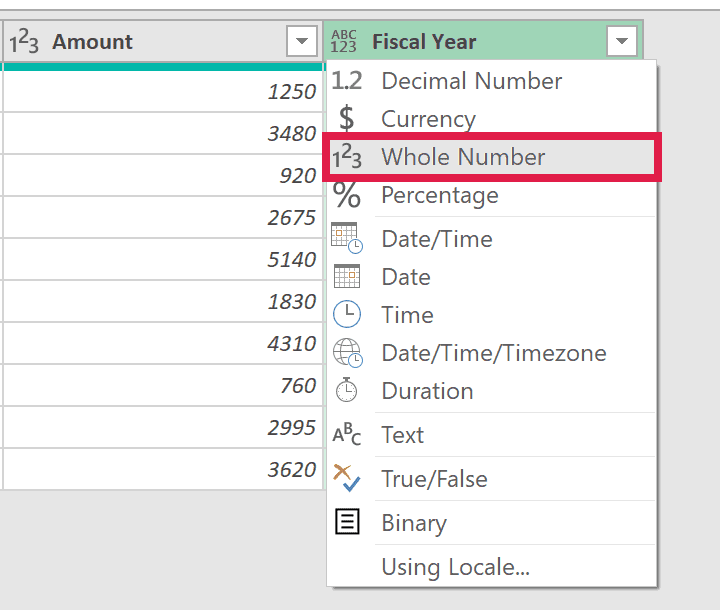Choose Currency data type

click(x=491, y=119)
